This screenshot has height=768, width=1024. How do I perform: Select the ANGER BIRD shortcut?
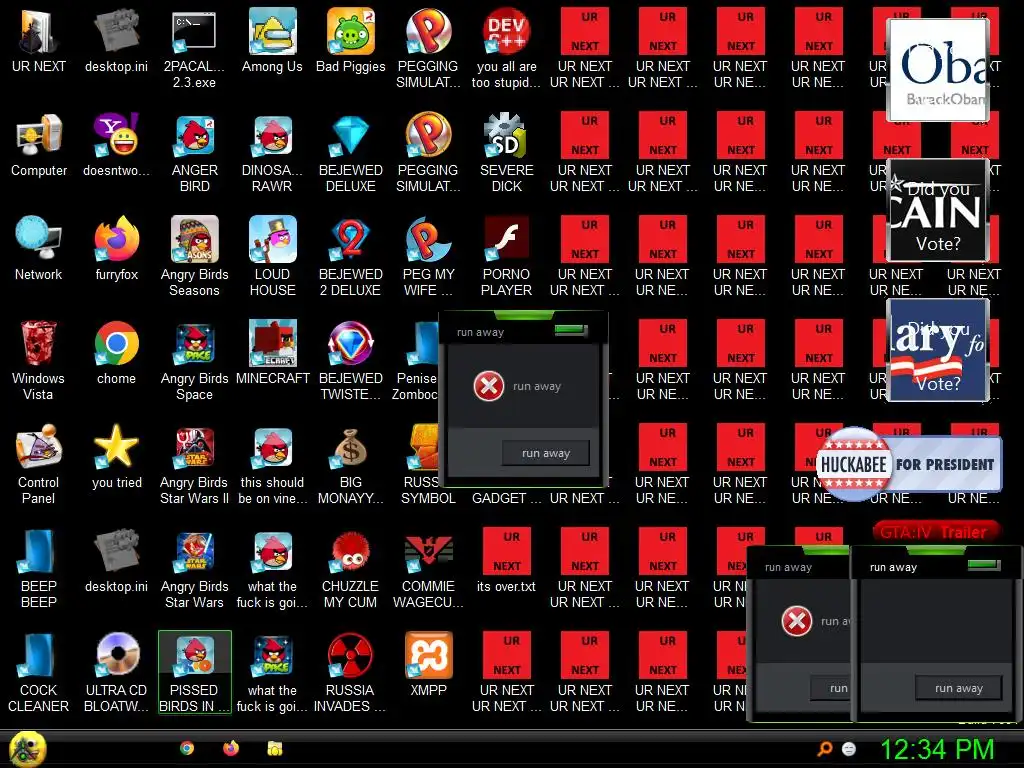click(x=194, y=152)
